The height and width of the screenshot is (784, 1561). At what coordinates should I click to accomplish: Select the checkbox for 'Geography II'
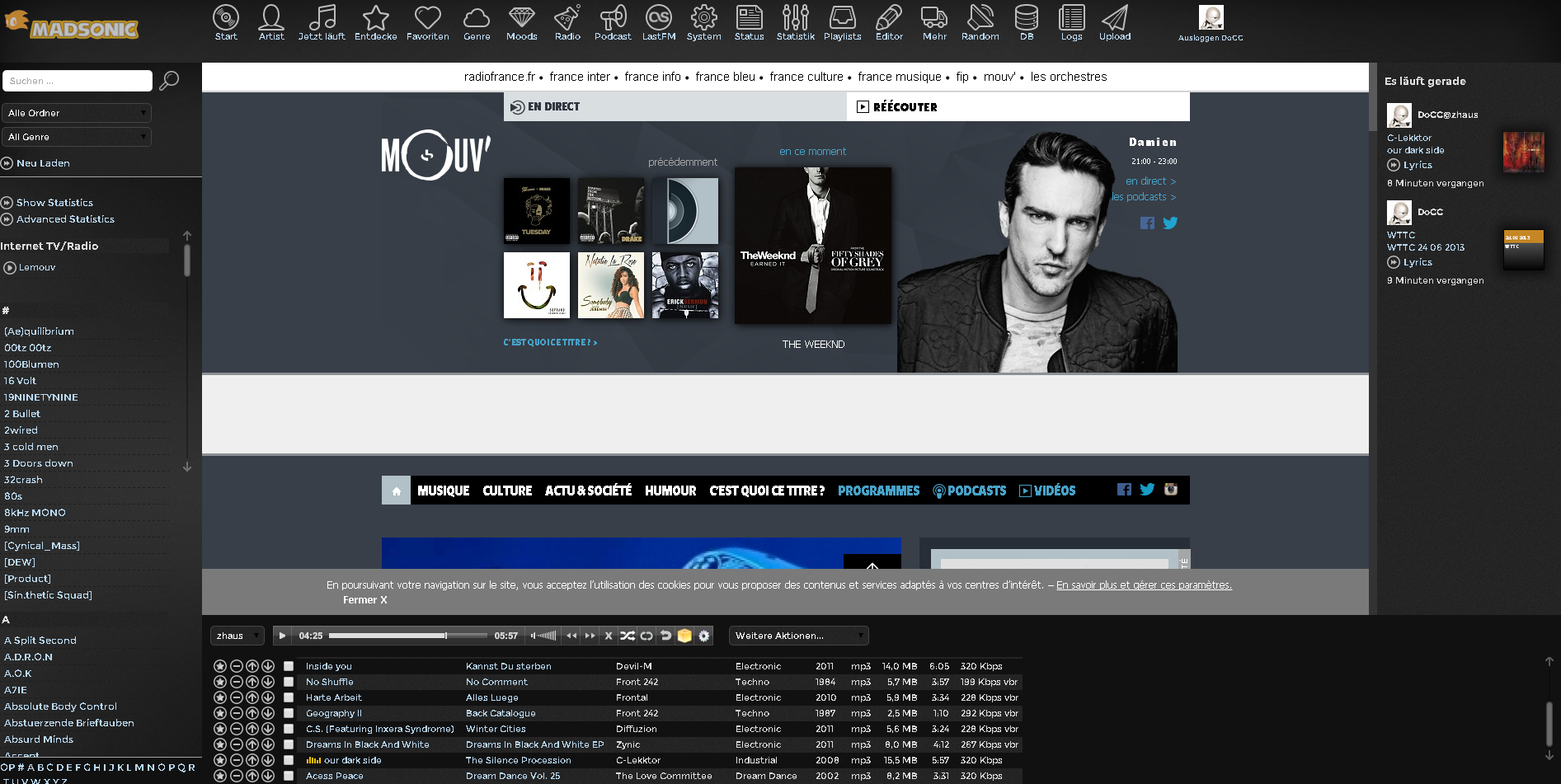pyautogui.click(x=289, y=713)
